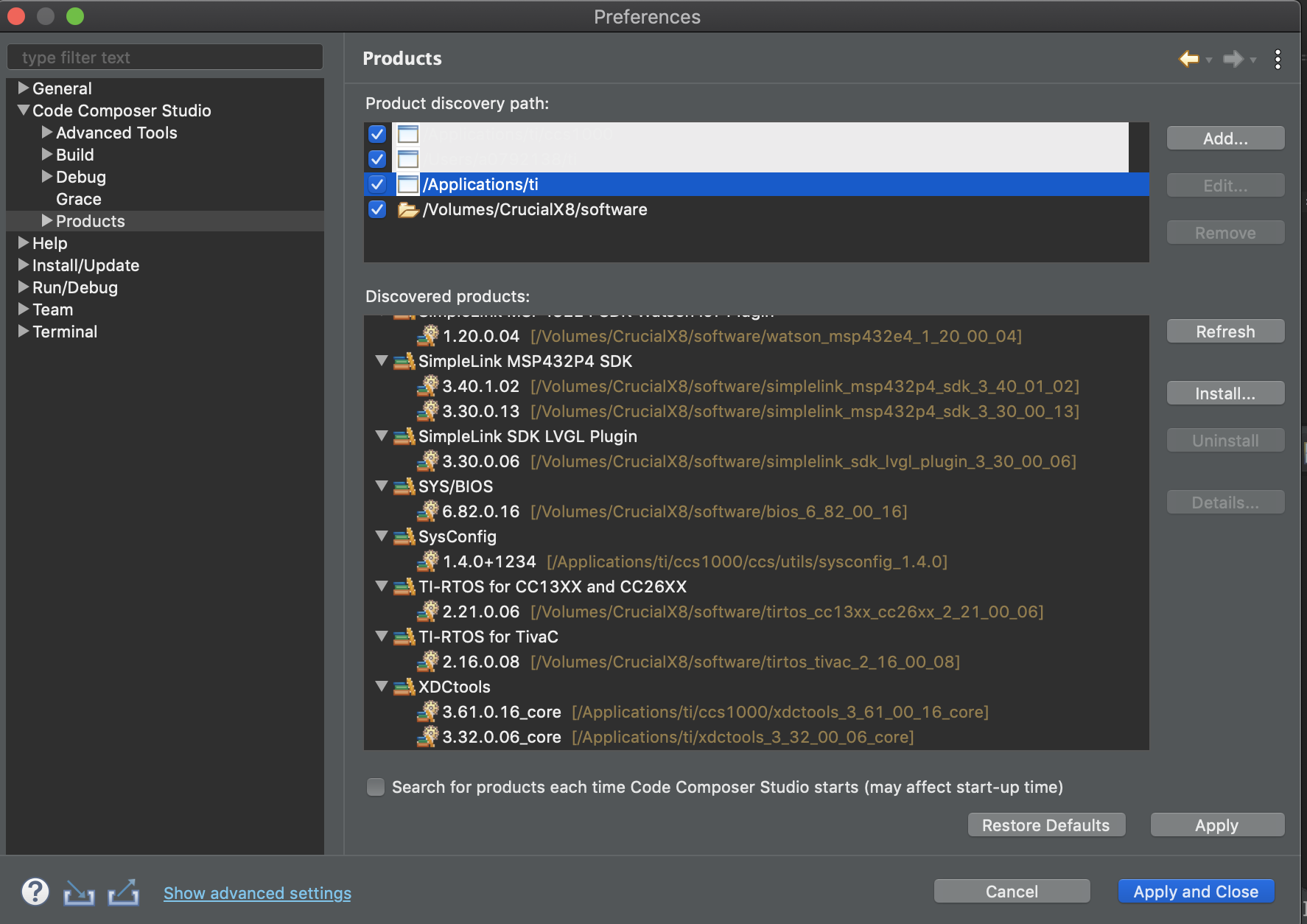Enable search for products on startup

click(376, 787)
